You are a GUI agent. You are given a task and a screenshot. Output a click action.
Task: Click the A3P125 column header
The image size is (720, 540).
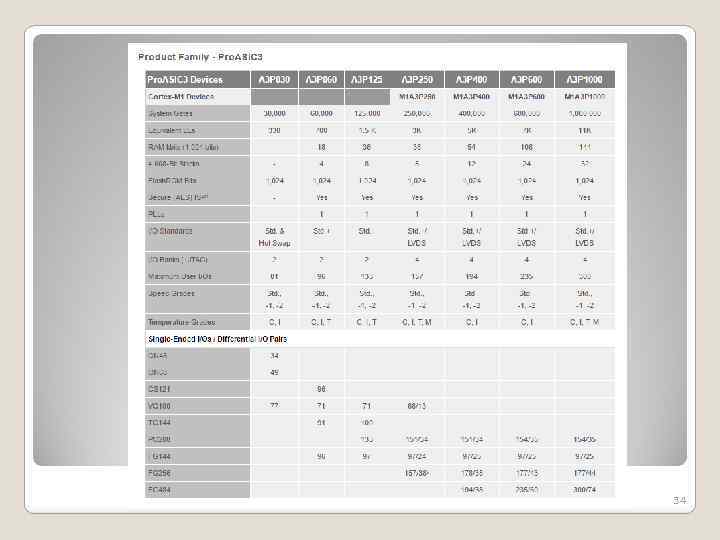pyautogui.click(x=366, y=79)
